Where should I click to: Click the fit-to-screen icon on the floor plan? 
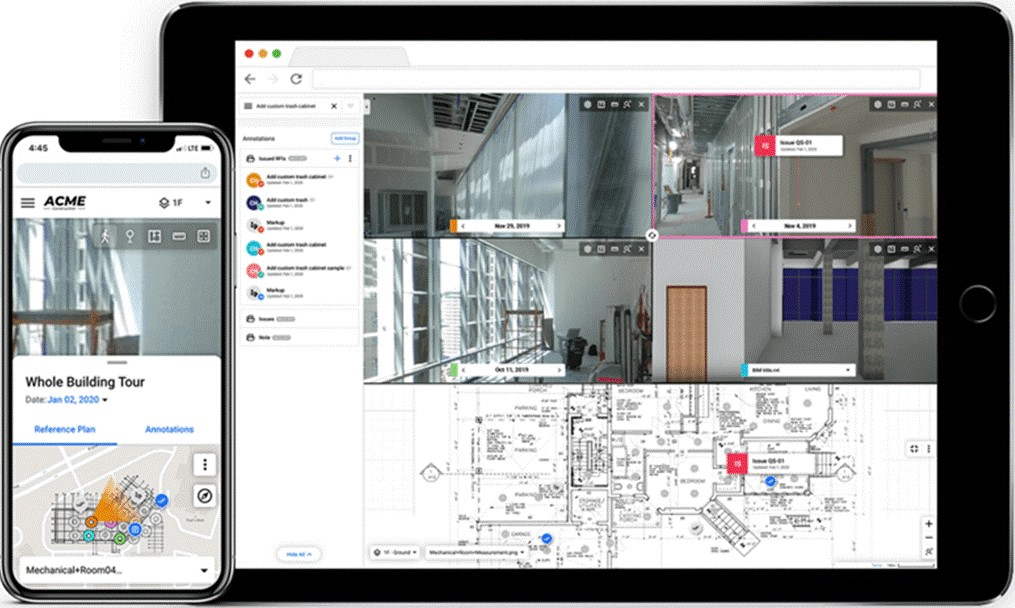pyautogui.click(x=912, y=449)
